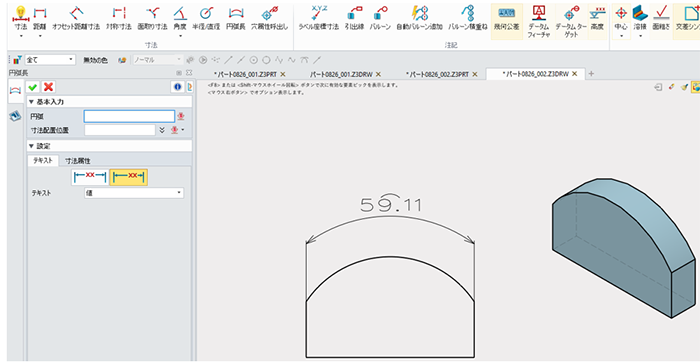
Task: Select the データムターゲット datum target tool
Action: [571, 21]
